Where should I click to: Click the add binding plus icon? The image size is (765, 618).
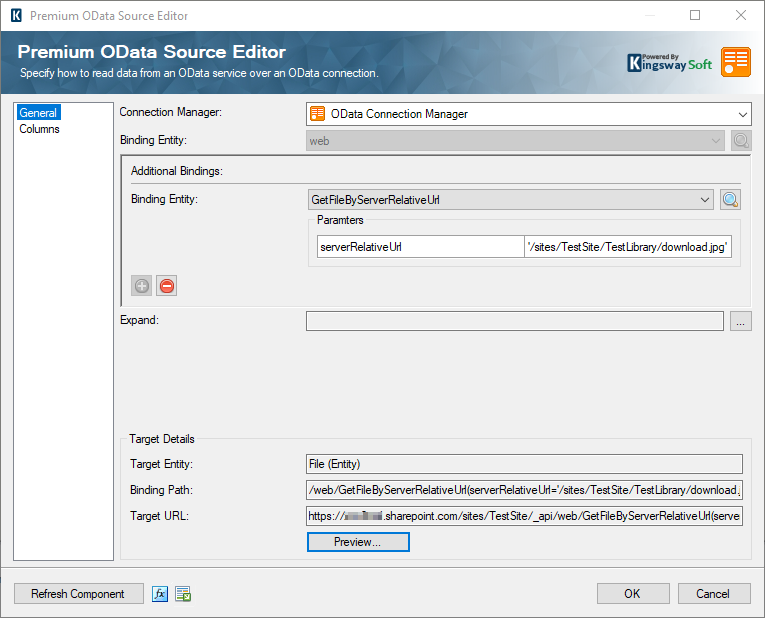click(x=142, y=286)
